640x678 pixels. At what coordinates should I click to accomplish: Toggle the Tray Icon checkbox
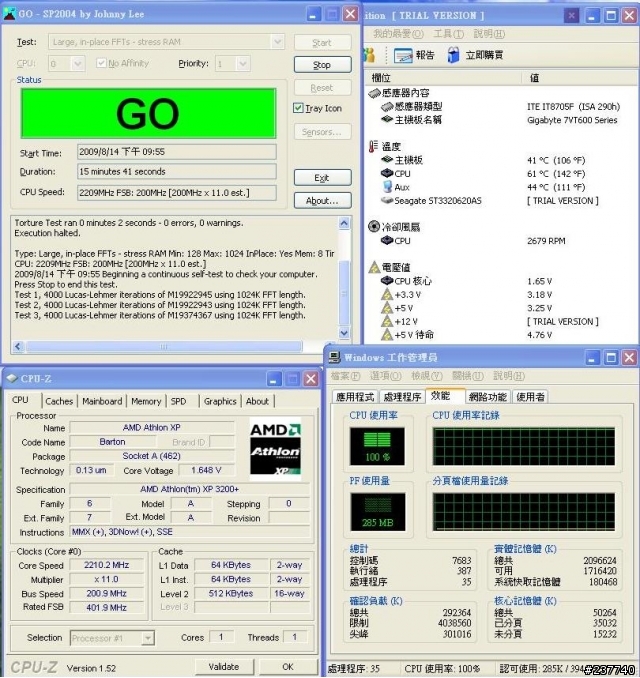[298, 108]
